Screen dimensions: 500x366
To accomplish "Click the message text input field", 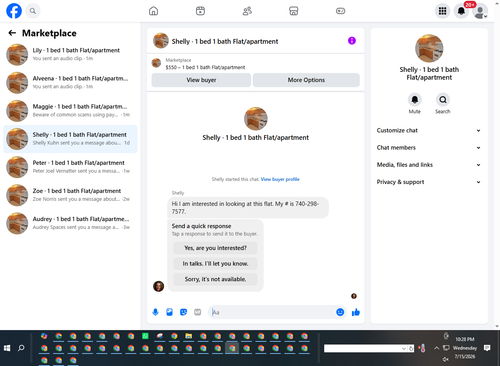I will (x=272, y=312).
